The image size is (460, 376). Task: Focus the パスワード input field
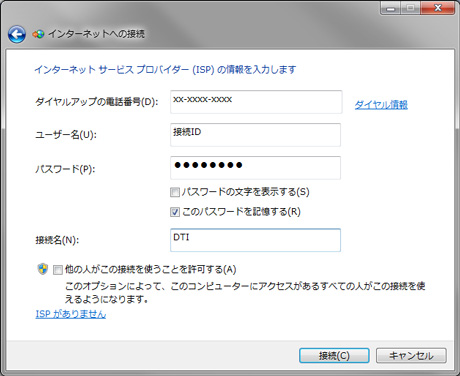[255, 168]
